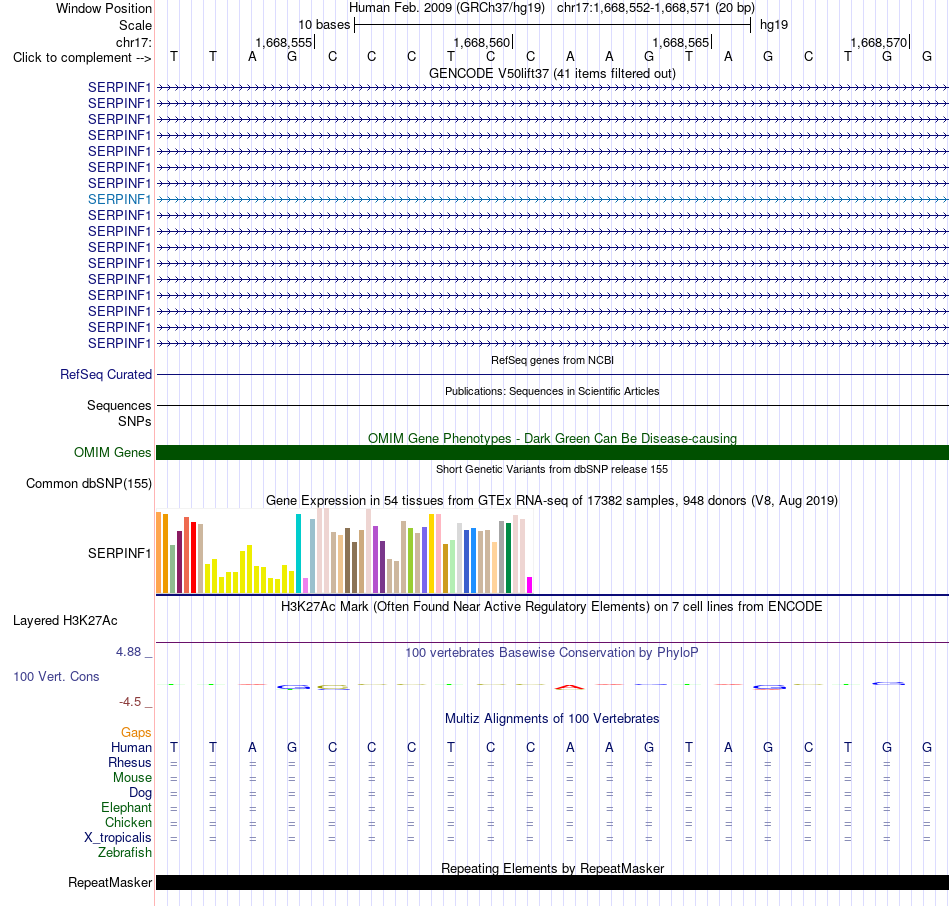This screenshot has width=950, height=906.
Task: Select the 'Scale' track label
Action: [x=135, y=25]
